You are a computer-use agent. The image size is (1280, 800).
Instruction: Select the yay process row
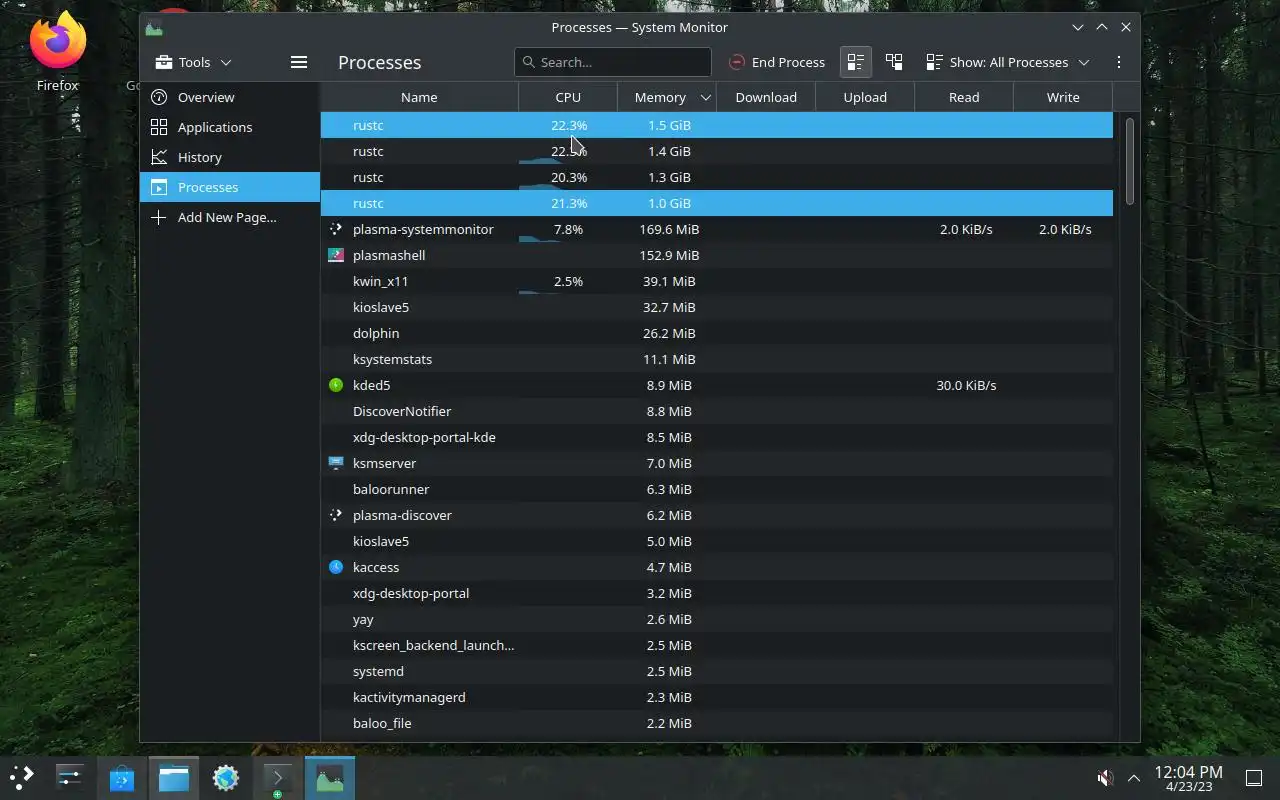pyautogui.click(x=716, y=619)
